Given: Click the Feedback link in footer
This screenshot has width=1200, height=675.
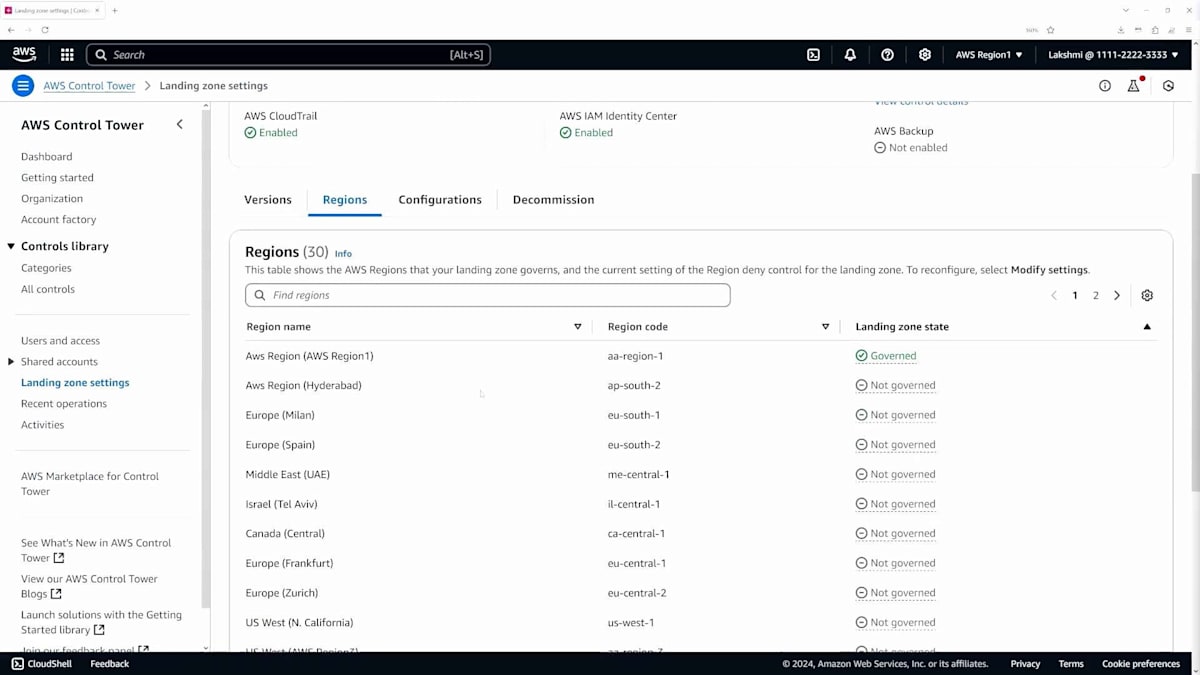Looking at the screenshot, I should tap(110, 664).
